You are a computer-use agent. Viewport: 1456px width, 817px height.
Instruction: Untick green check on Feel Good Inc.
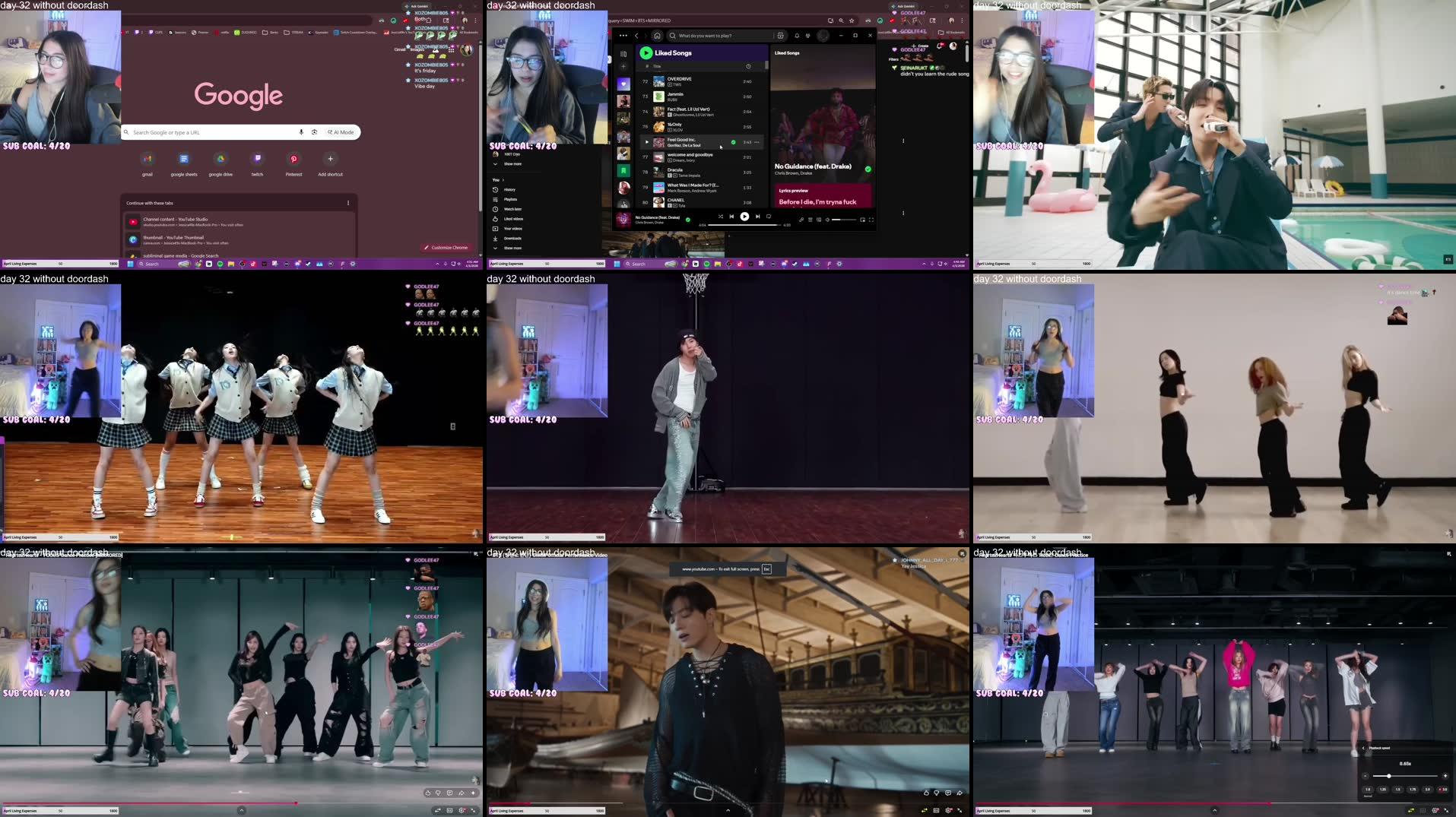tap(733, 142)
